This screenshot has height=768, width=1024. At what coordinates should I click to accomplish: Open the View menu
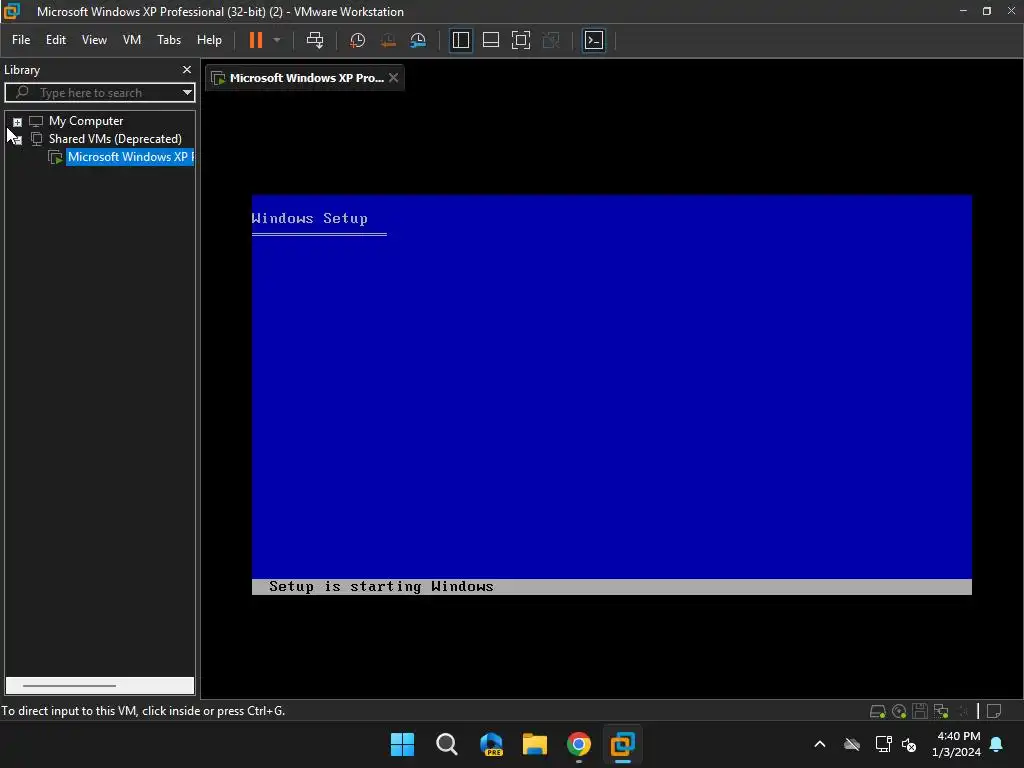click(94, 40)
